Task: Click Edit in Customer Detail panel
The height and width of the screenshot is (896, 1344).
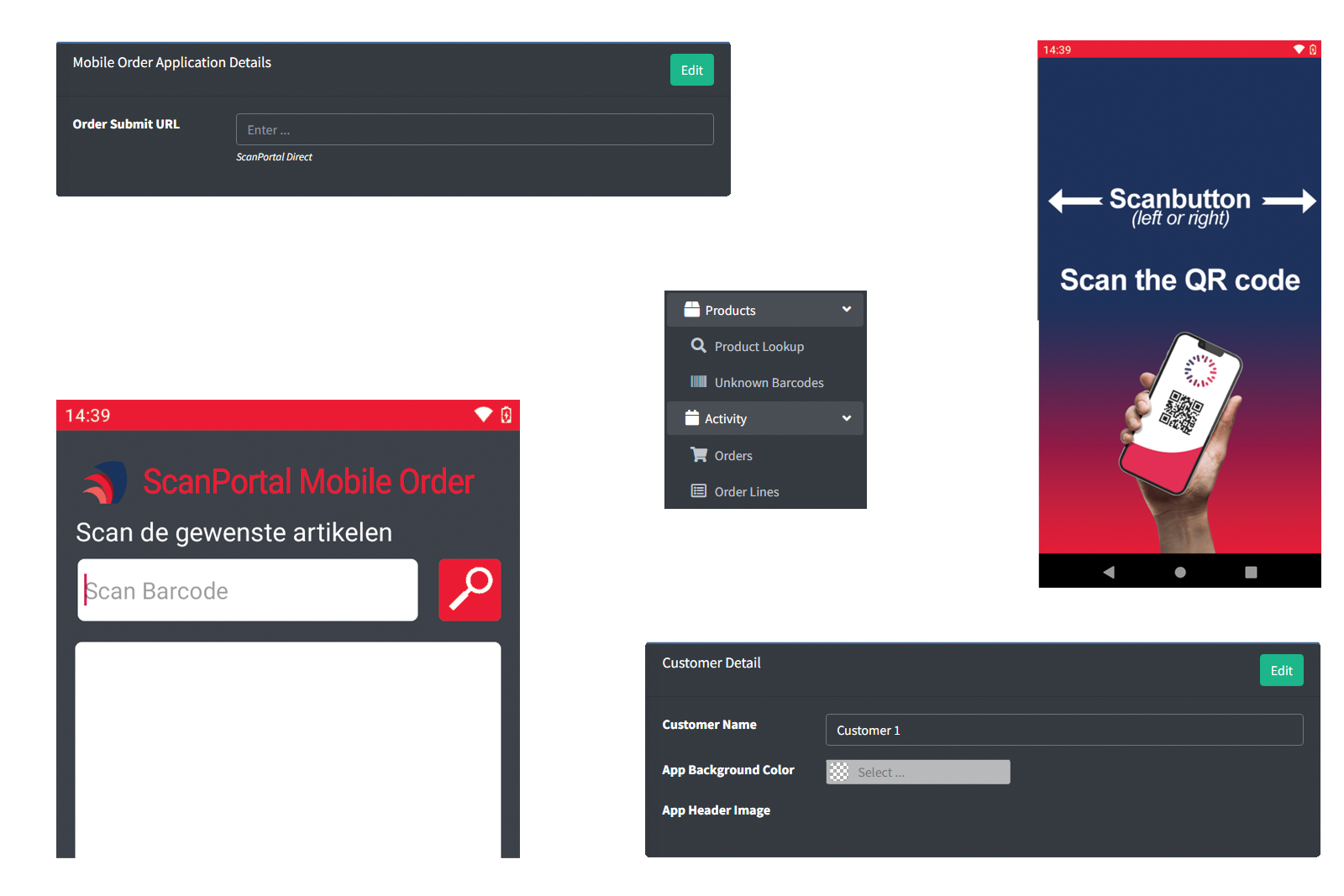Action: (x=1281, y=670)
